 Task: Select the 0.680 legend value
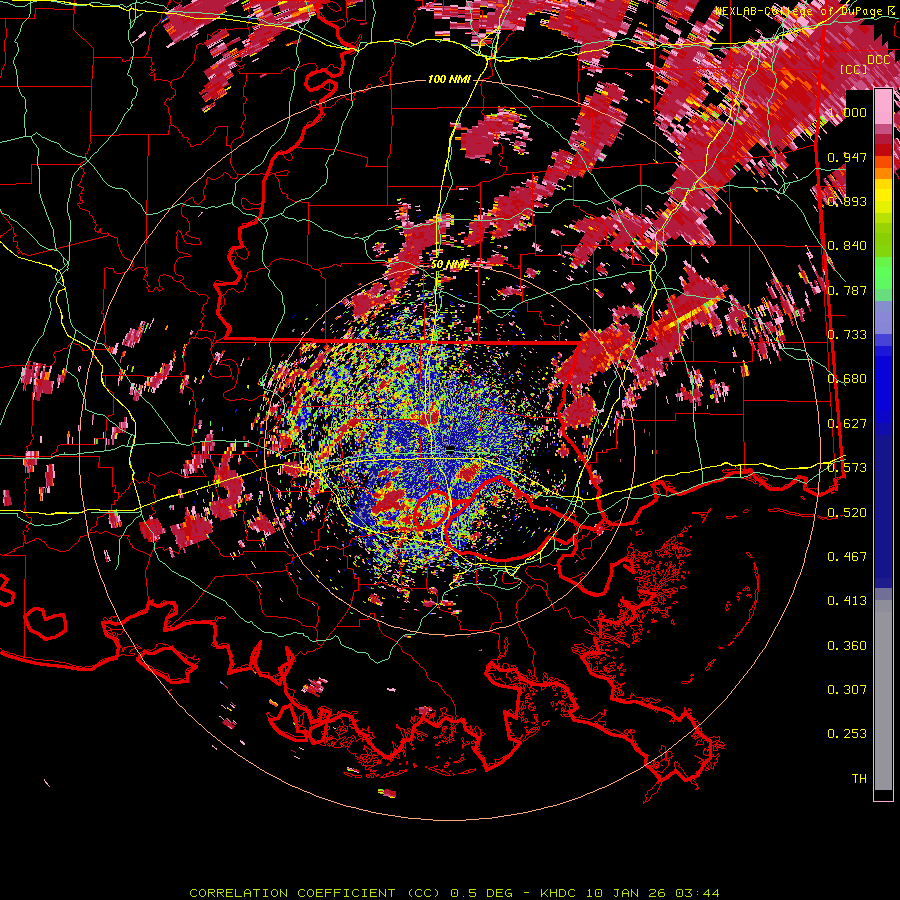pos(847,379)
